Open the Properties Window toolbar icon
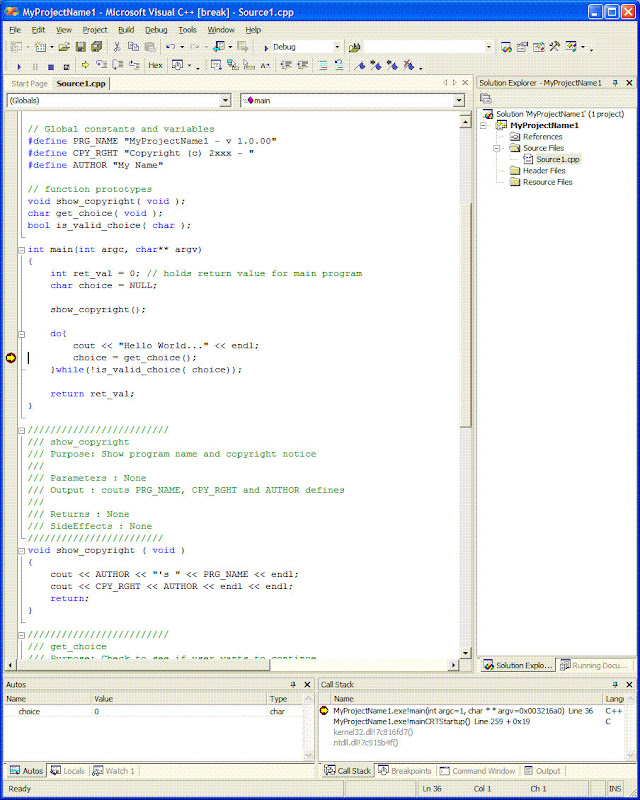 (x=522, y=47)
